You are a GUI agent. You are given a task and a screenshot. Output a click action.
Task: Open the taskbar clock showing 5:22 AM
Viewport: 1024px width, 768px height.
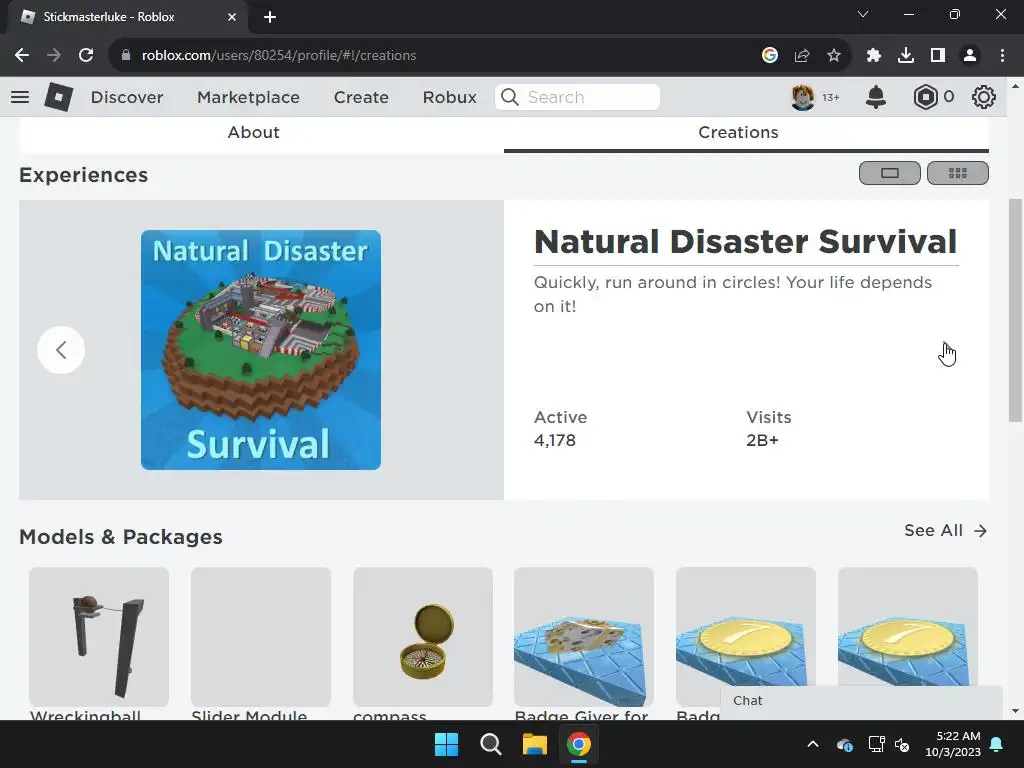tap(953, 744)
